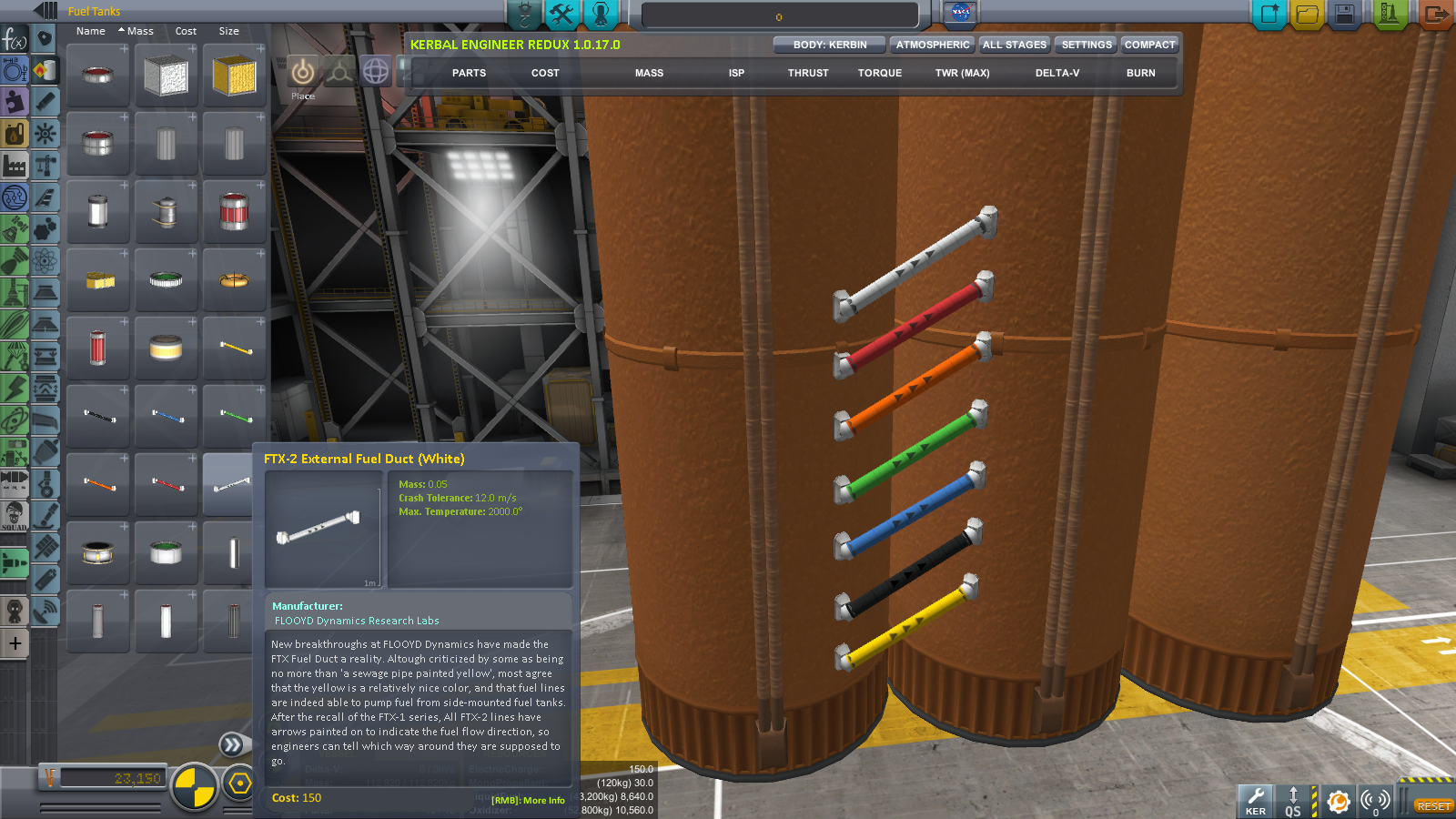Open the BODY: KERBIN selector

click(830, 45)
